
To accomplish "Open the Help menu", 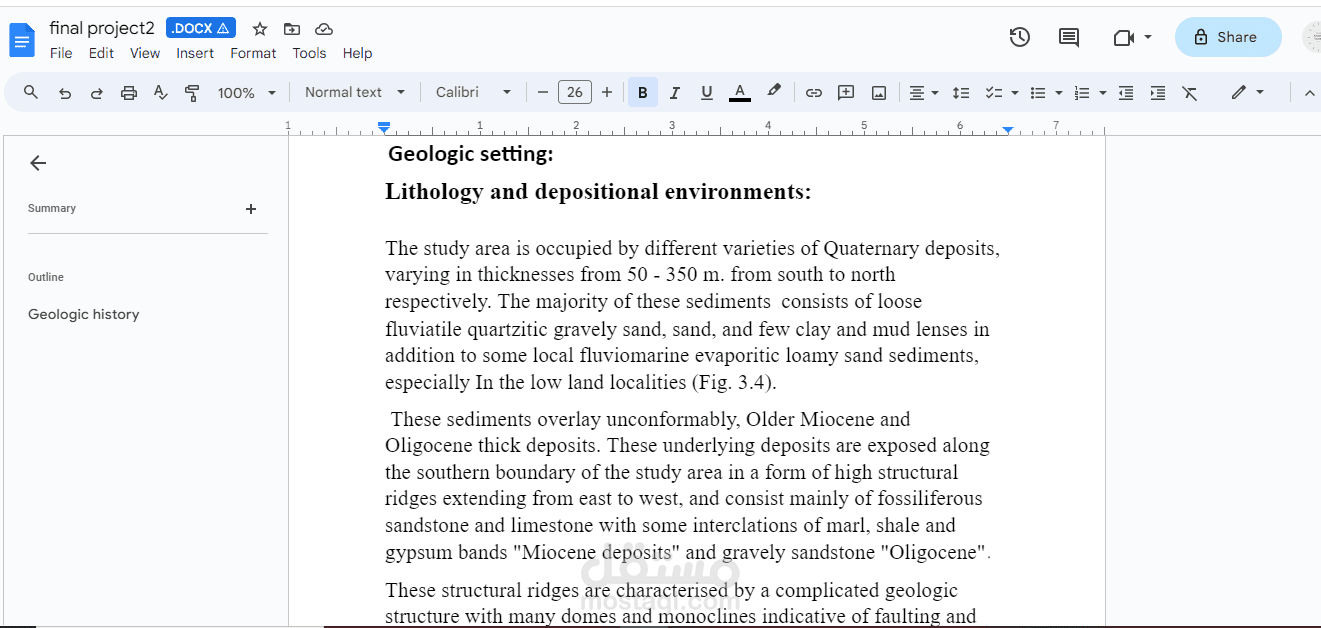I will [x=357, y=53].
